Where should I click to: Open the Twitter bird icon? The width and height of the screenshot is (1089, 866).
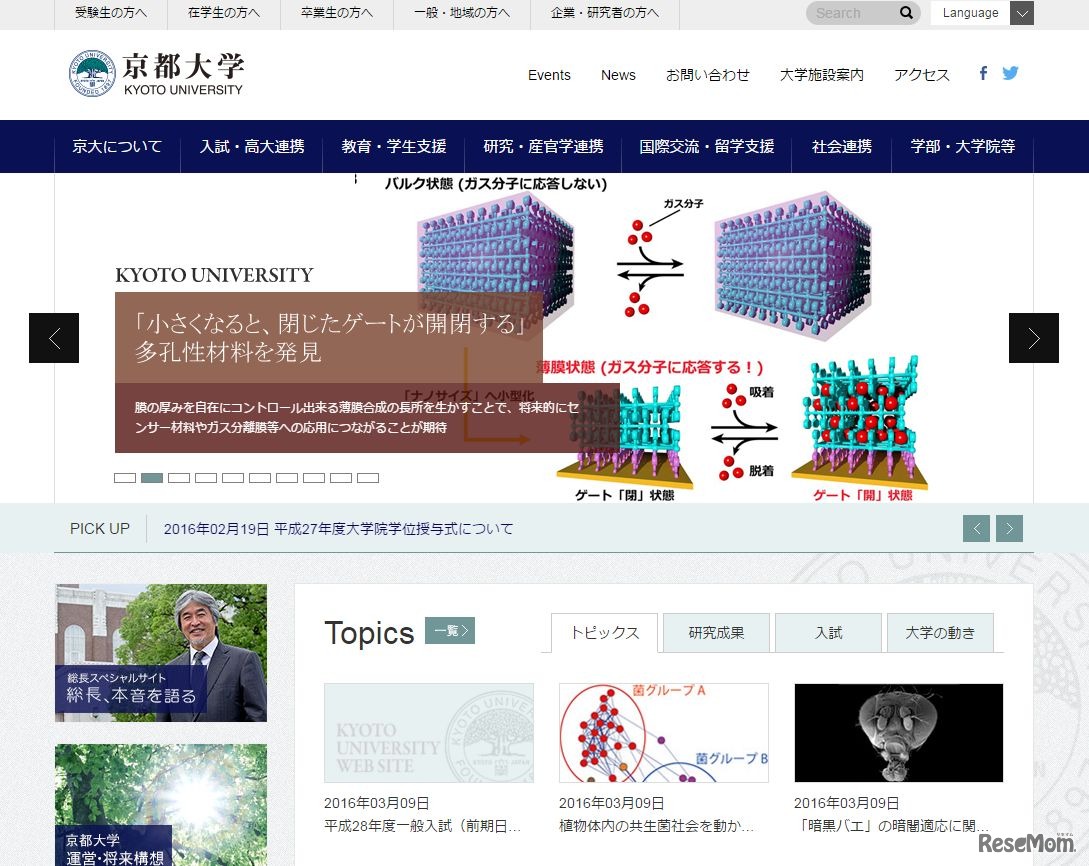1011,72
